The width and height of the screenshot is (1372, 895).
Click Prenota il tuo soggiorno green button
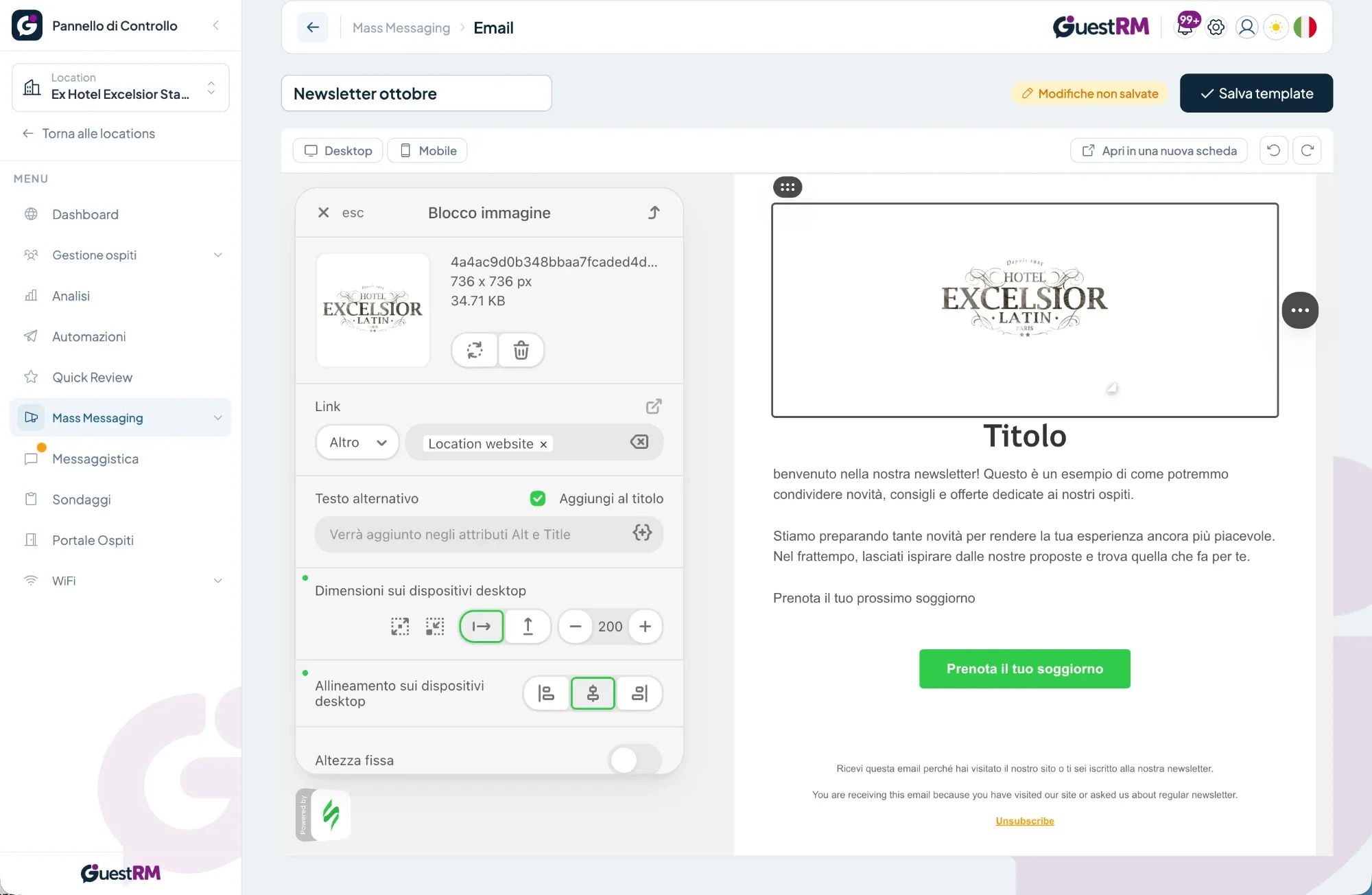[1025, 669]
